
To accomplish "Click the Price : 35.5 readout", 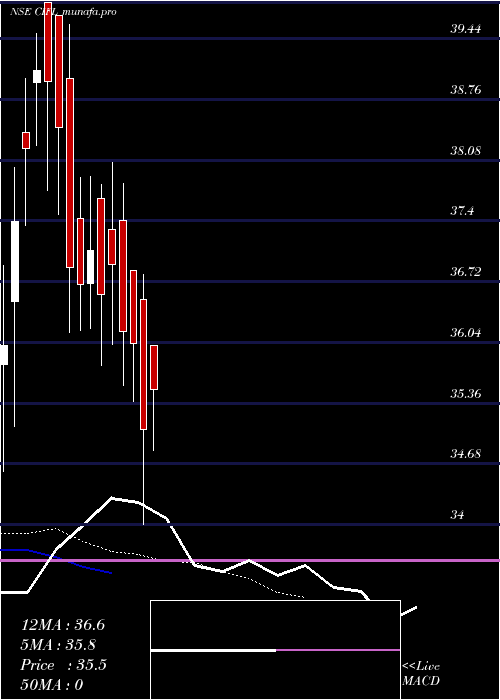I will (63, 665).
